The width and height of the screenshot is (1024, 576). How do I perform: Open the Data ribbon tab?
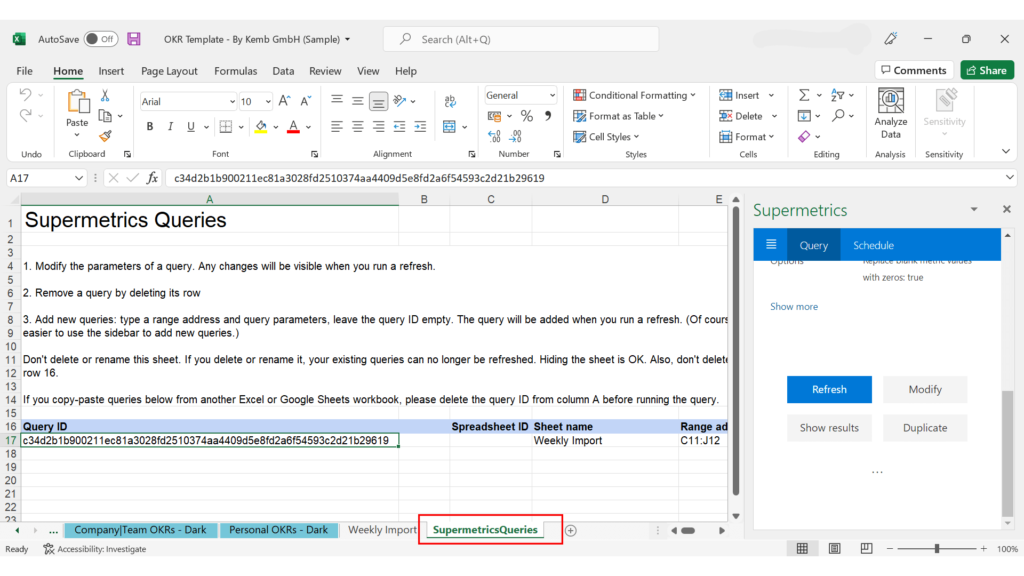click(283, 71)
